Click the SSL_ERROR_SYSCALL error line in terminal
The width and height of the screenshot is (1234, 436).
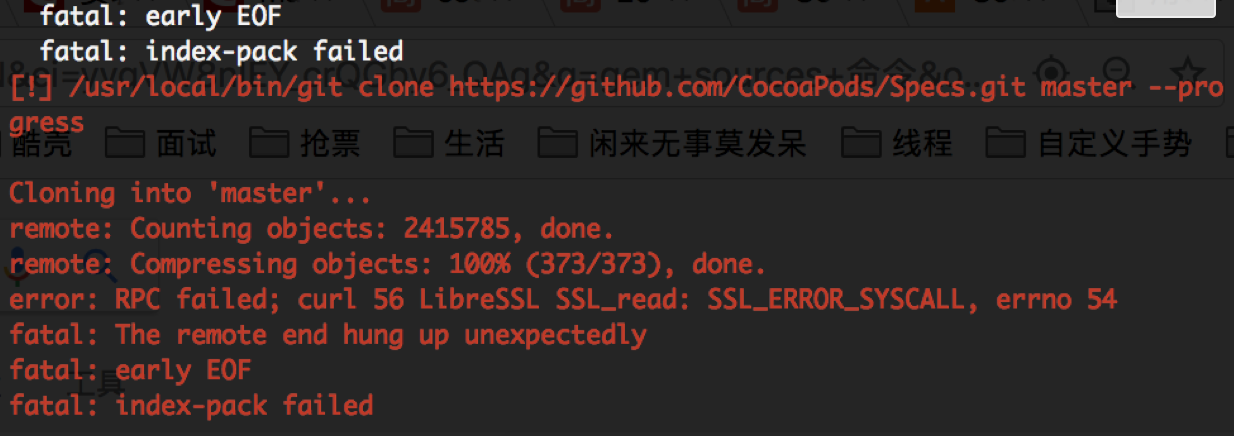562,299
